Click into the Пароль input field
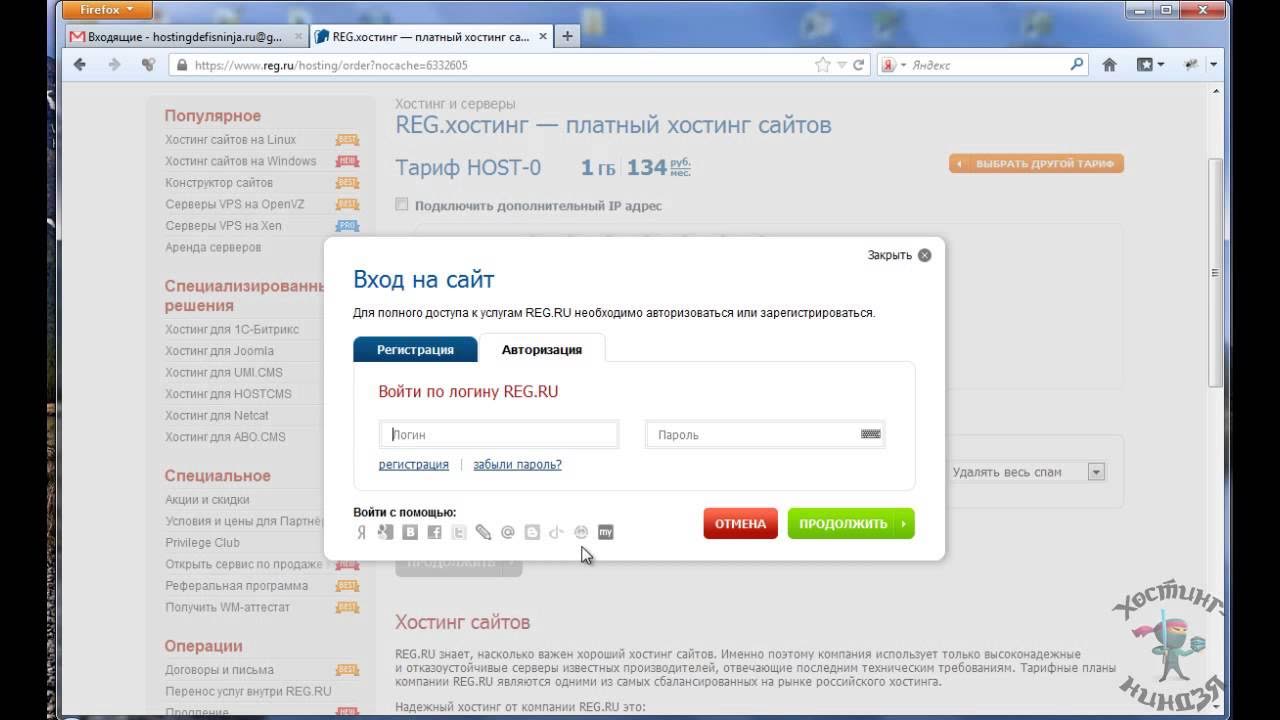Image resolution: width=1280 pixels, height=720 pixels. coord(765,435)
